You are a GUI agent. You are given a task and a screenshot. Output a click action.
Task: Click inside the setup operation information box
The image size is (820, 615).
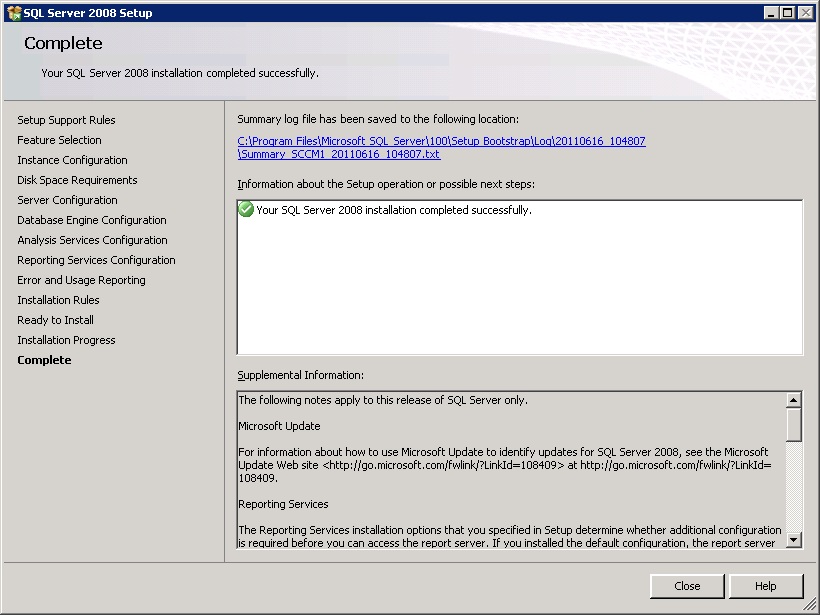pos(520,277)
